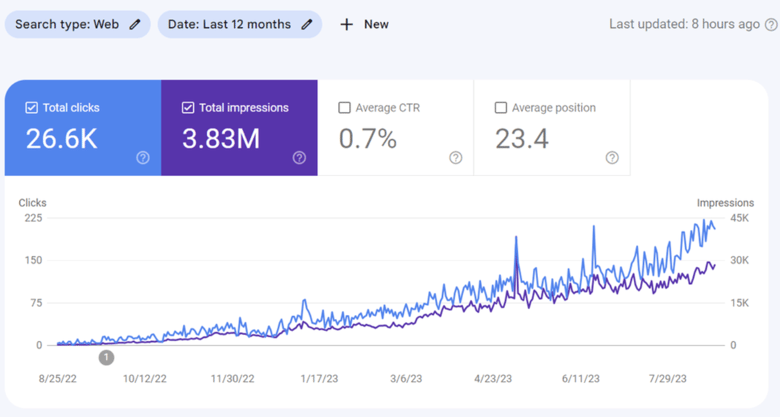The height and width of the screenshot is (417, 780).
Task: Open help icon in Average position card
Action: pyautogui.click(x=612, y=158)
